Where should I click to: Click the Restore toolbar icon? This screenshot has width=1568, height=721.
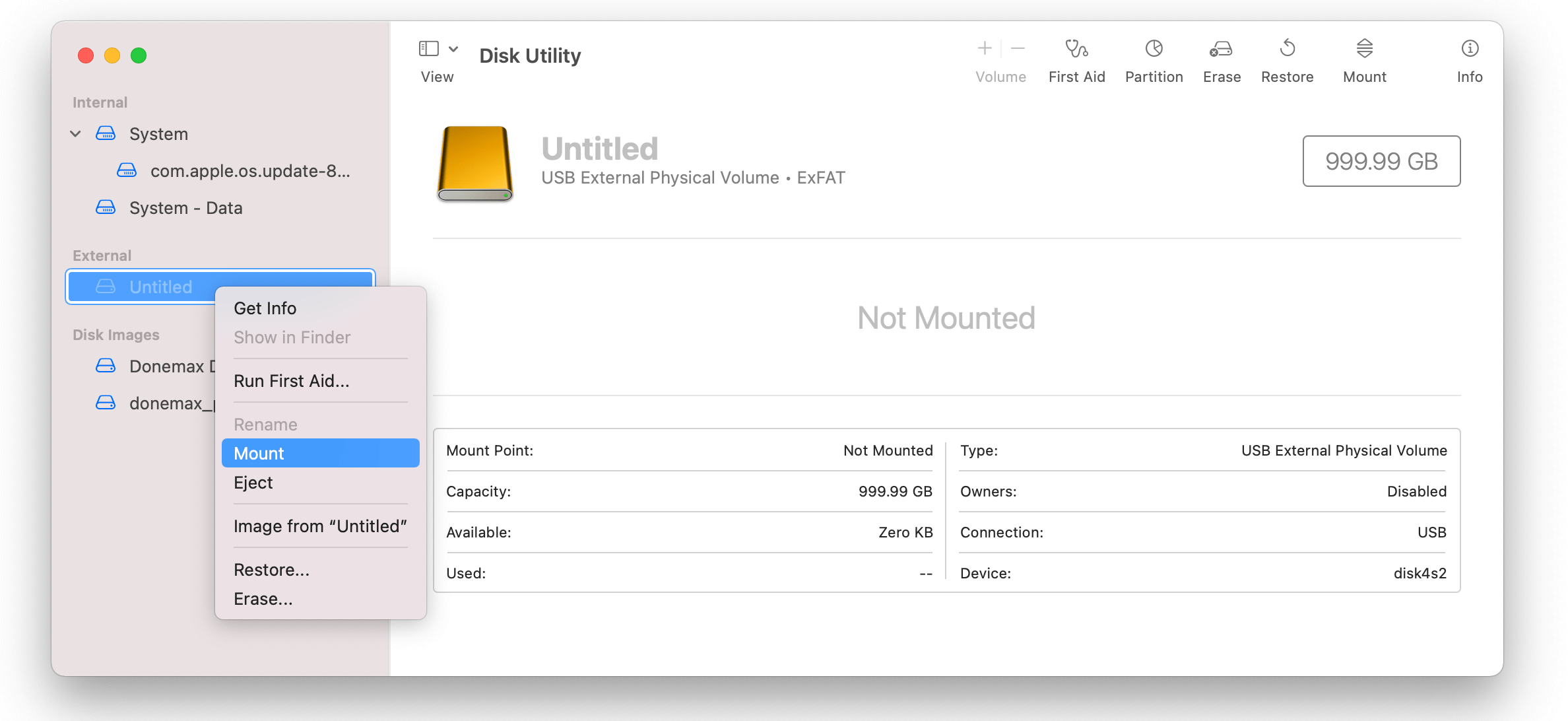point(1287,59)
